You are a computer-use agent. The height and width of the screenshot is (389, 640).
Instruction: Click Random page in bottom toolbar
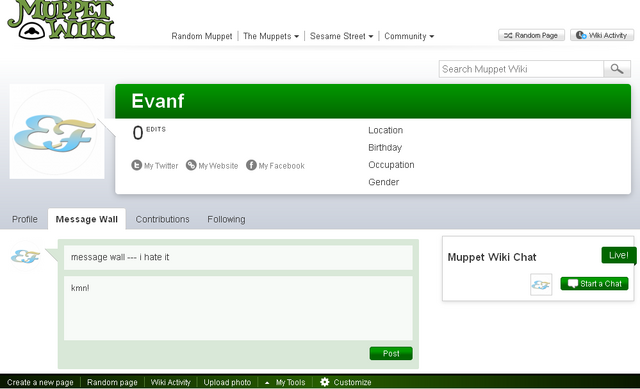[112, 382]
